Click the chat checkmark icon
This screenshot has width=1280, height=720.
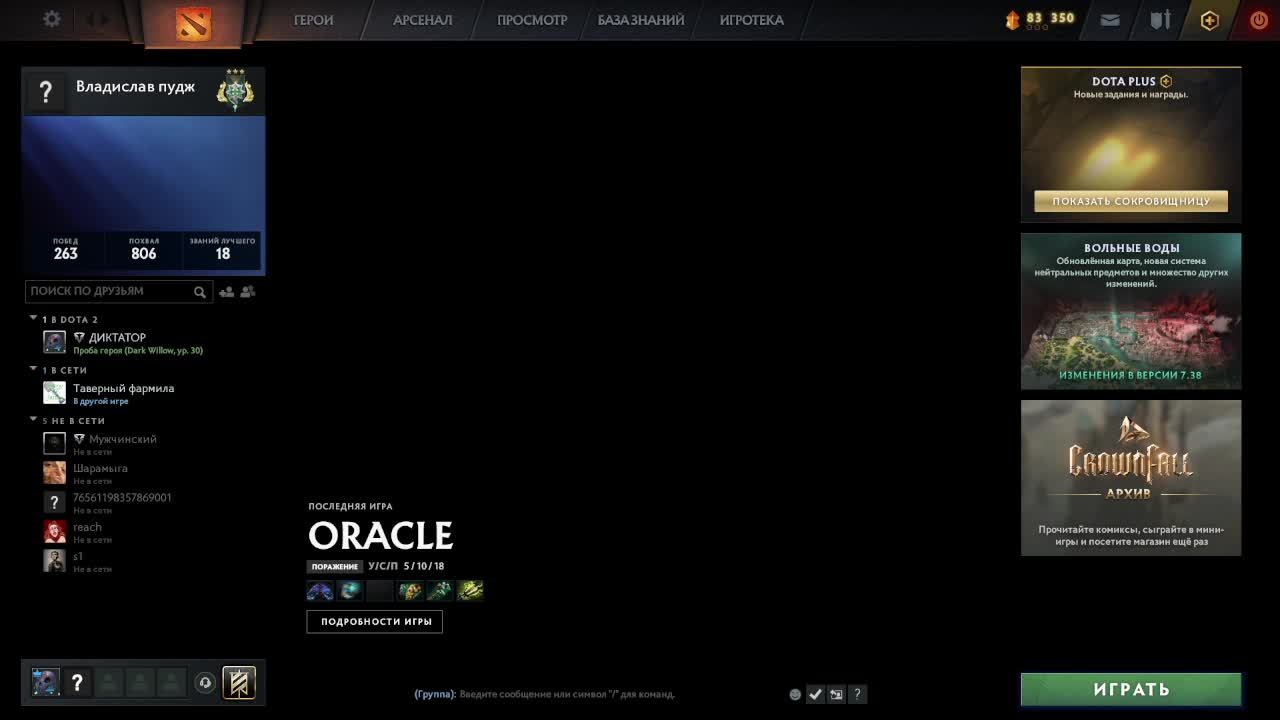tap(815, 694)
